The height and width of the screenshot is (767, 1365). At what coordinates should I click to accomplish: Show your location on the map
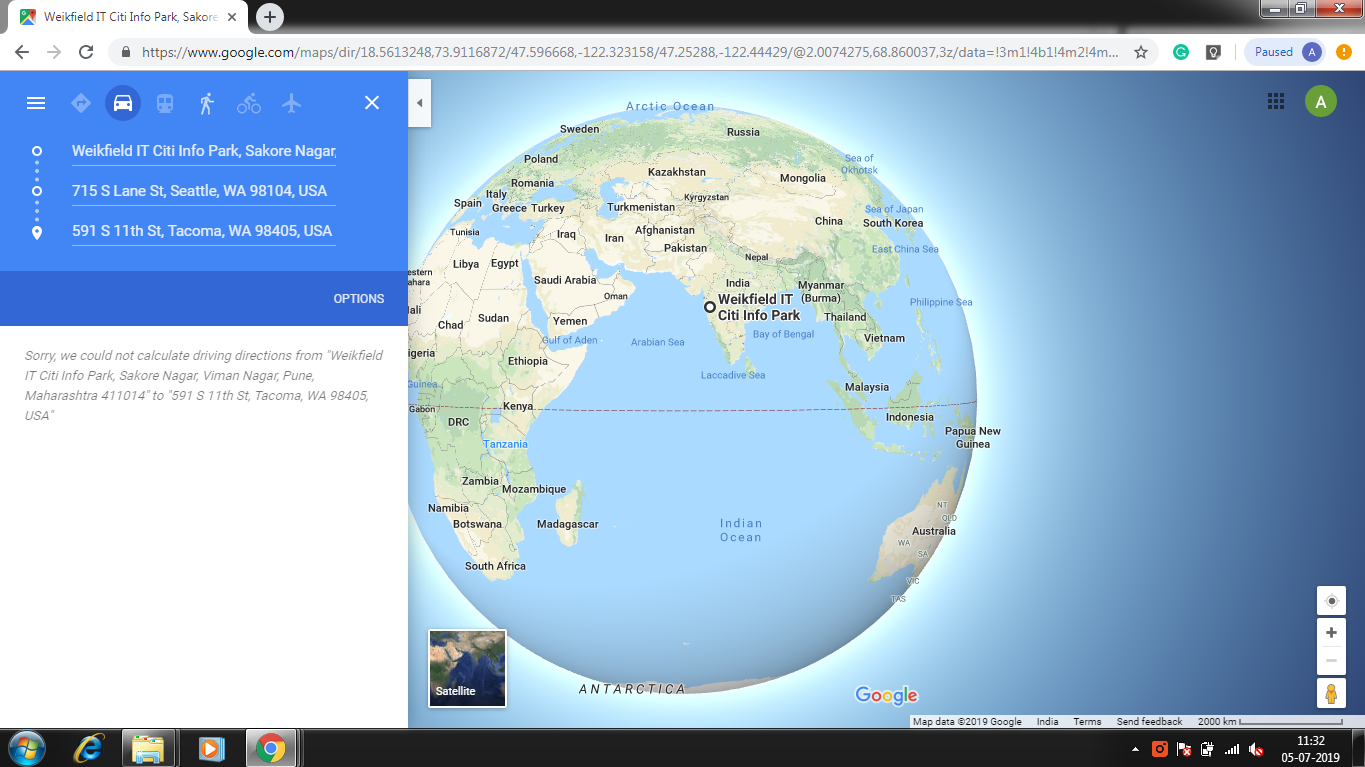click(1331, 601)
